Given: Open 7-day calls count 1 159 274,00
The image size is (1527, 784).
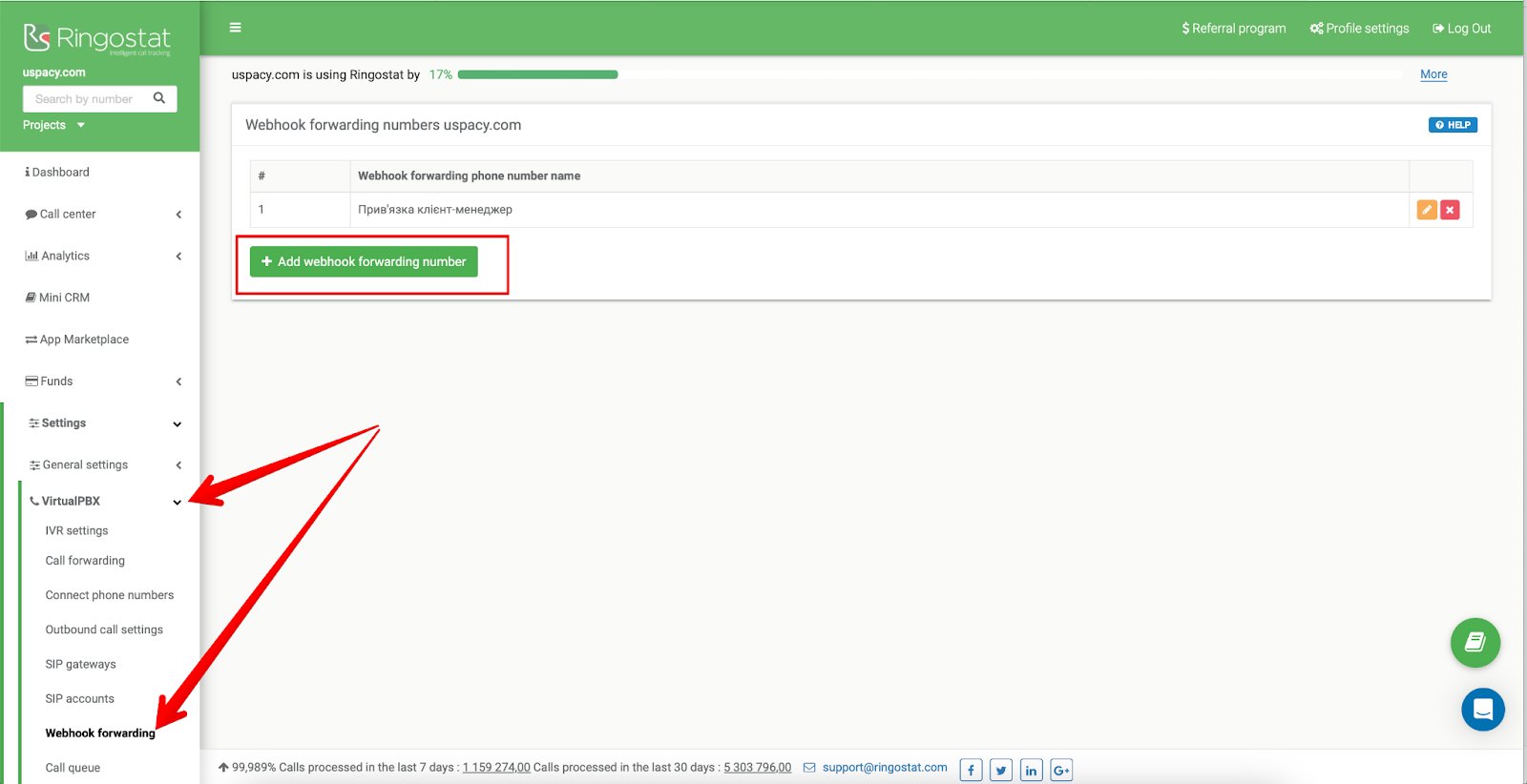Looking at the screenshot, I should [496, 767].
